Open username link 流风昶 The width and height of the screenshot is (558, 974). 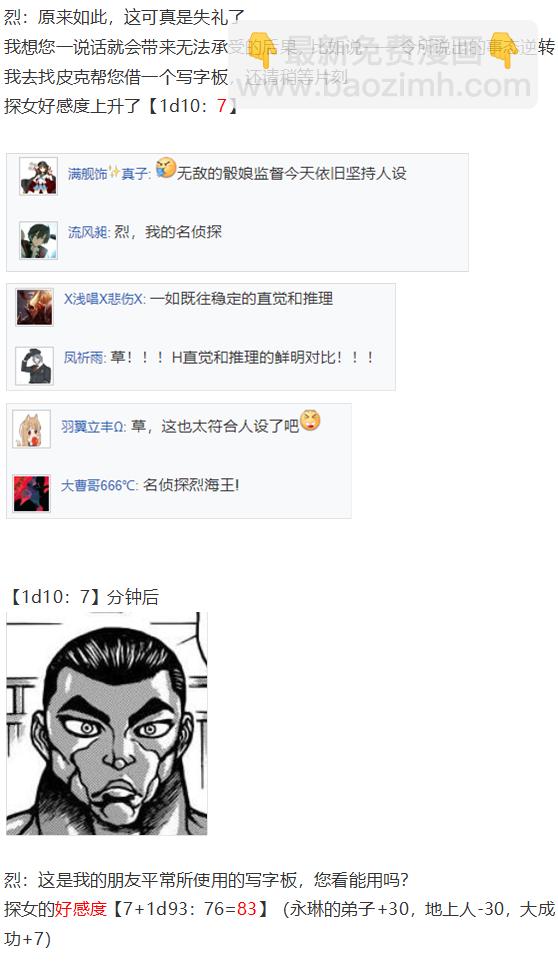click(x=88, y=232)
